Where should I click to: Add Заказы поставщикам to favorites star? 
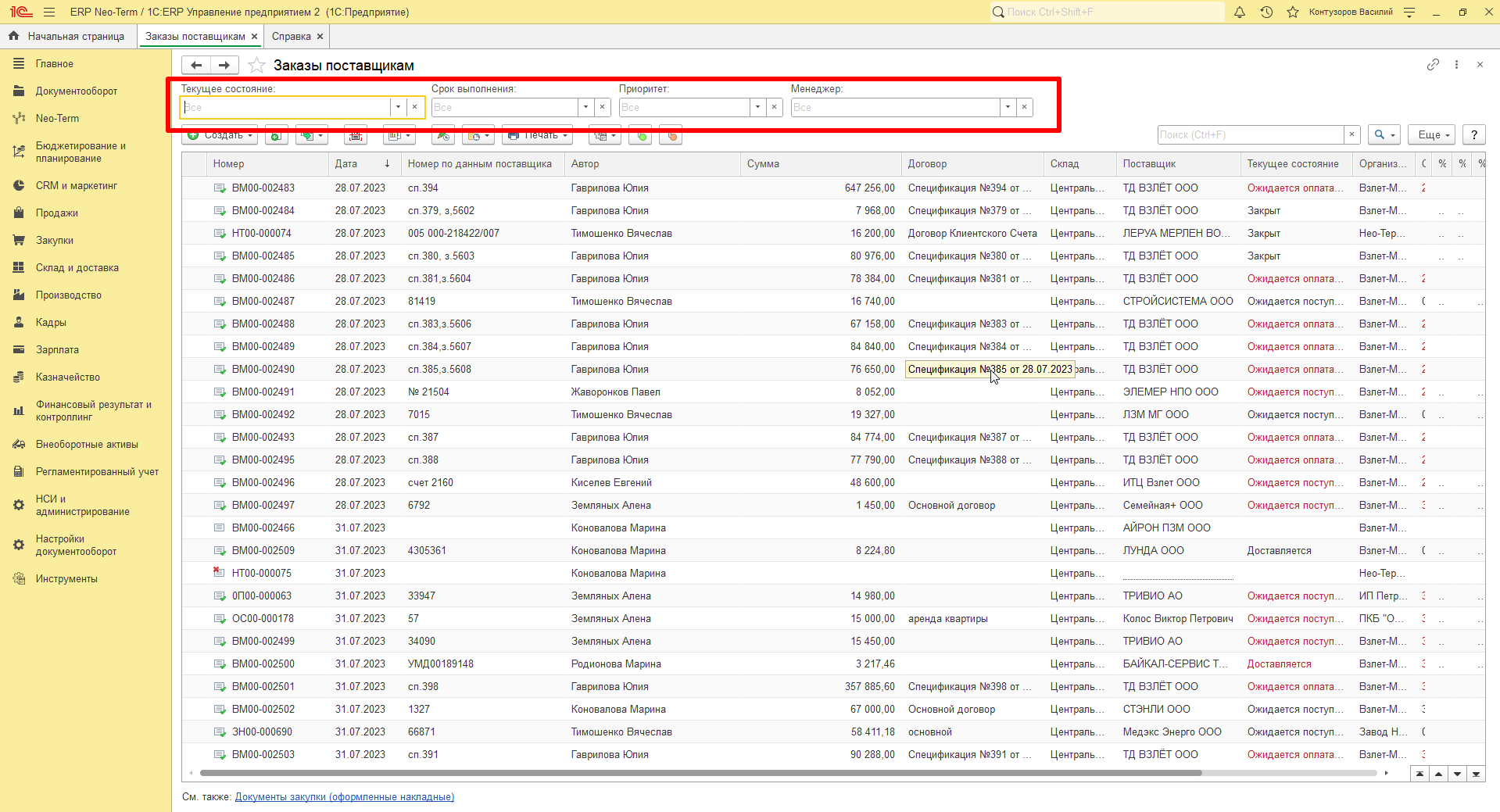[x=256, y=65]
